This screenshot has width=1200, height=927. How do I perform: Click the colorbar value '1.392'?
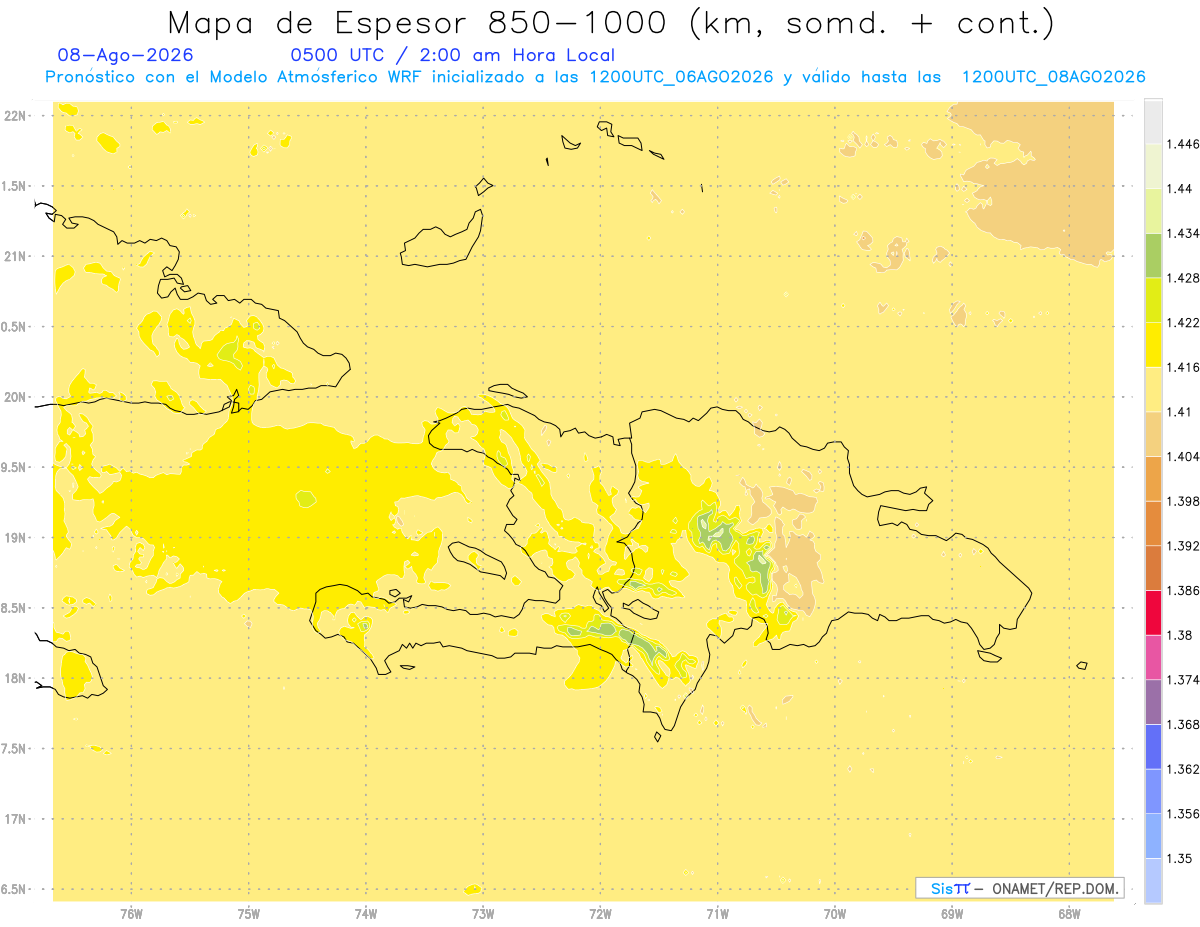[x=1185, y=545]
